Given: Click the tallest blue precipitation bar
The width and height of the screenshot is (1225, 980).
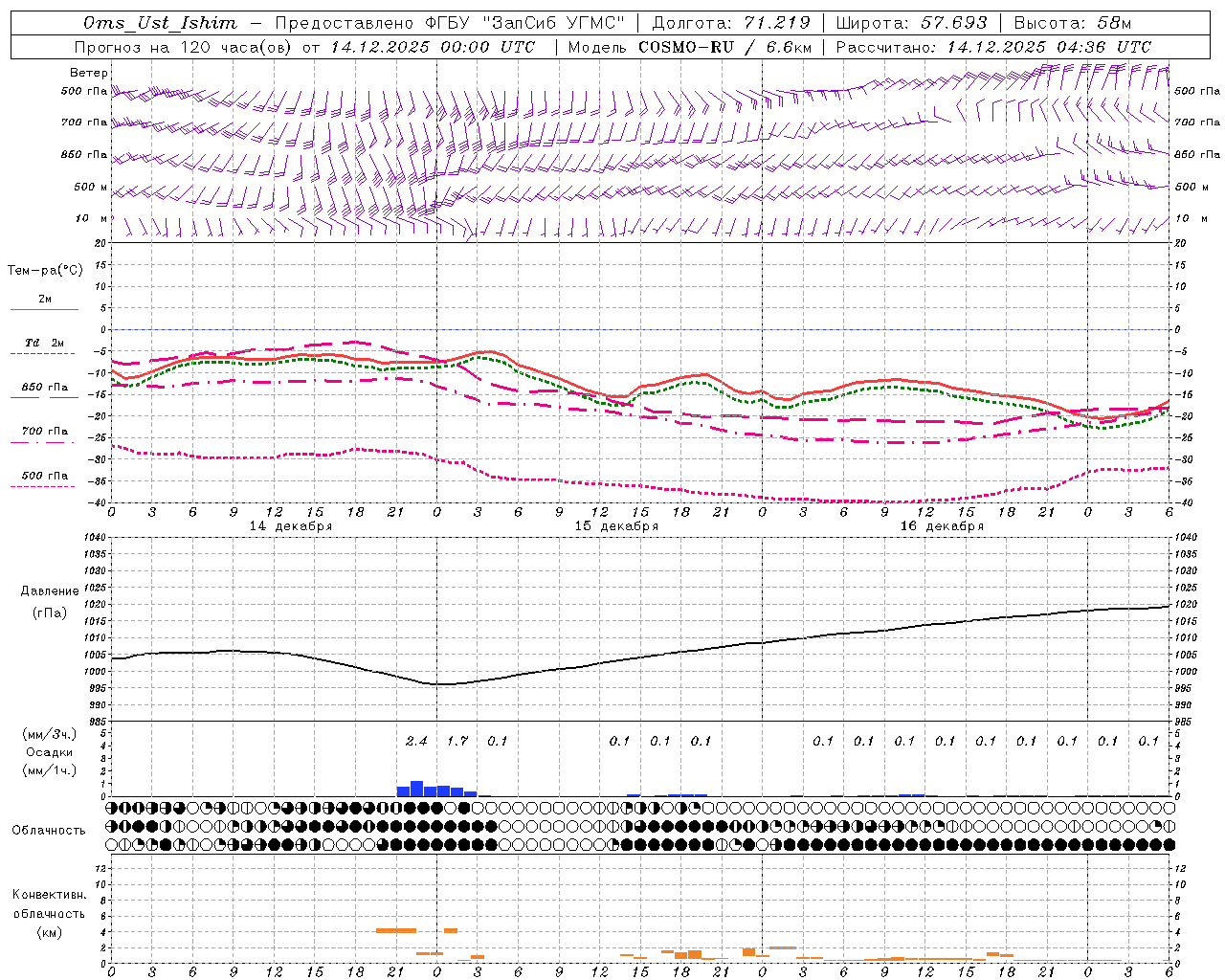Looking at the screenshot, I should [x=416, y=789].
